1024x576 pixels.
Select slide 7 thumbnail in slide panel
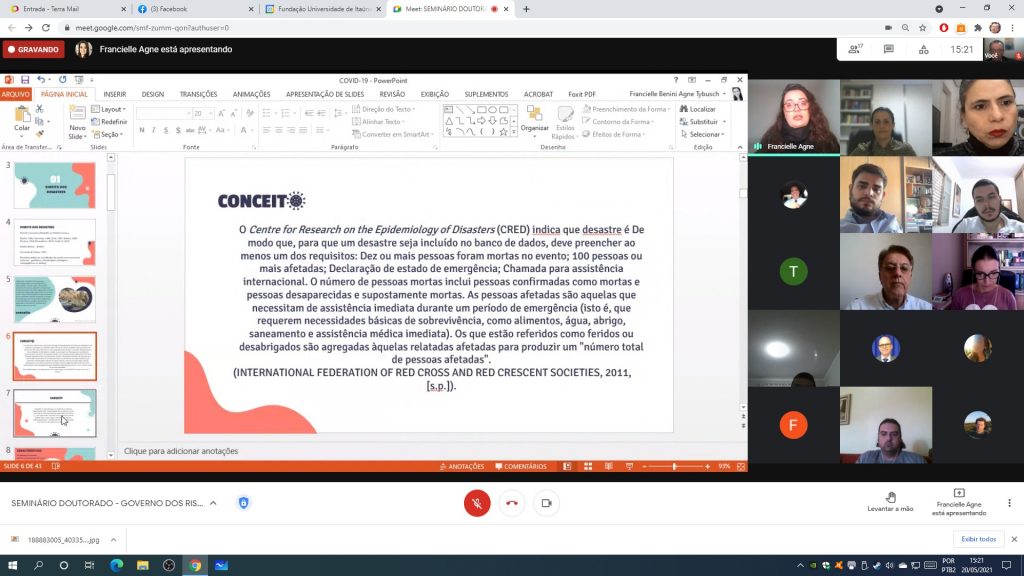(55, 413)
